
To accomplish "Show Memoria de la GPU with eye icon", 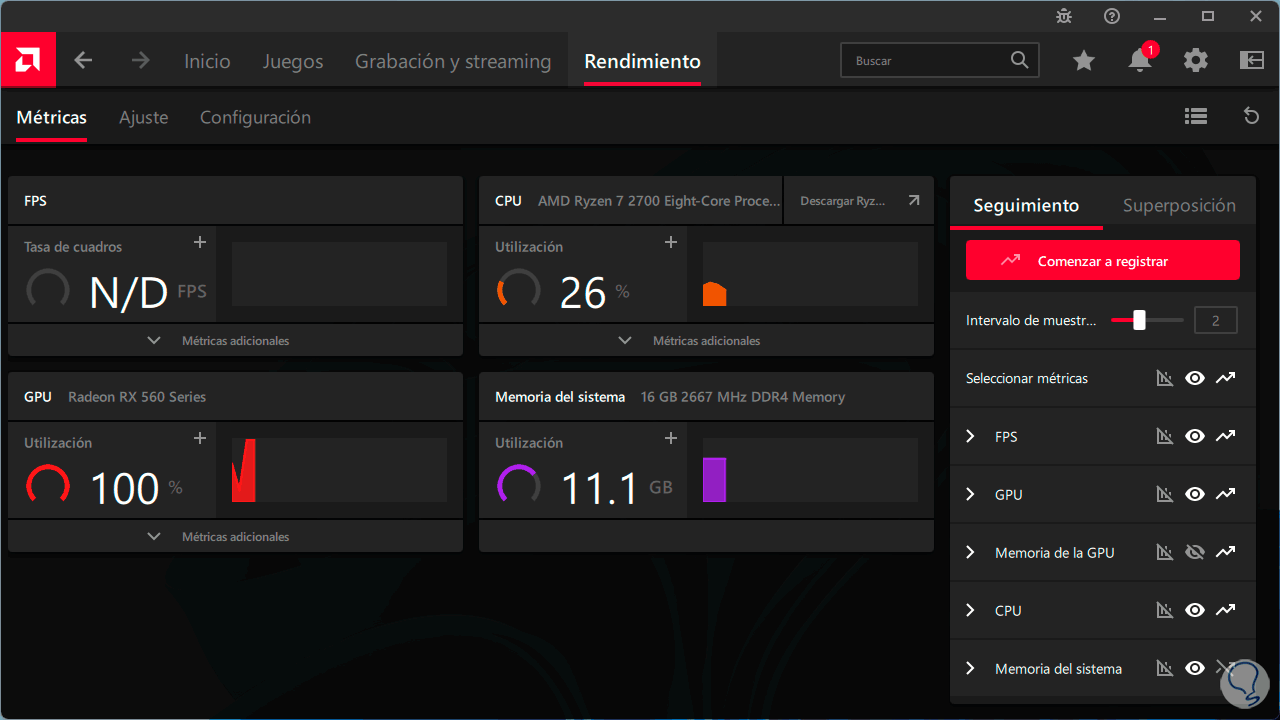I will [1194, 552].
